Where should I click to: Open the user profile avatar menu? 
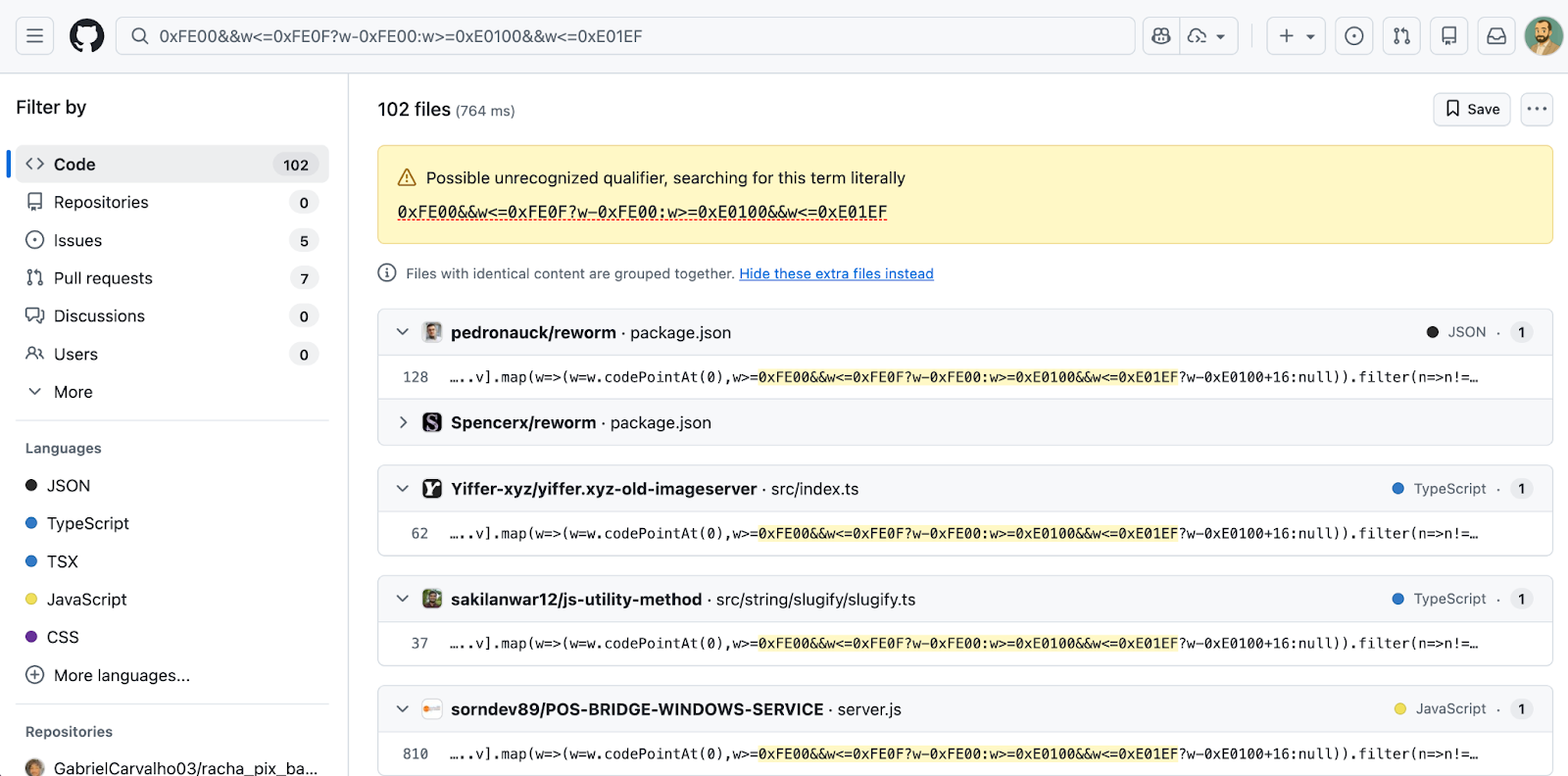point(1543,36)
